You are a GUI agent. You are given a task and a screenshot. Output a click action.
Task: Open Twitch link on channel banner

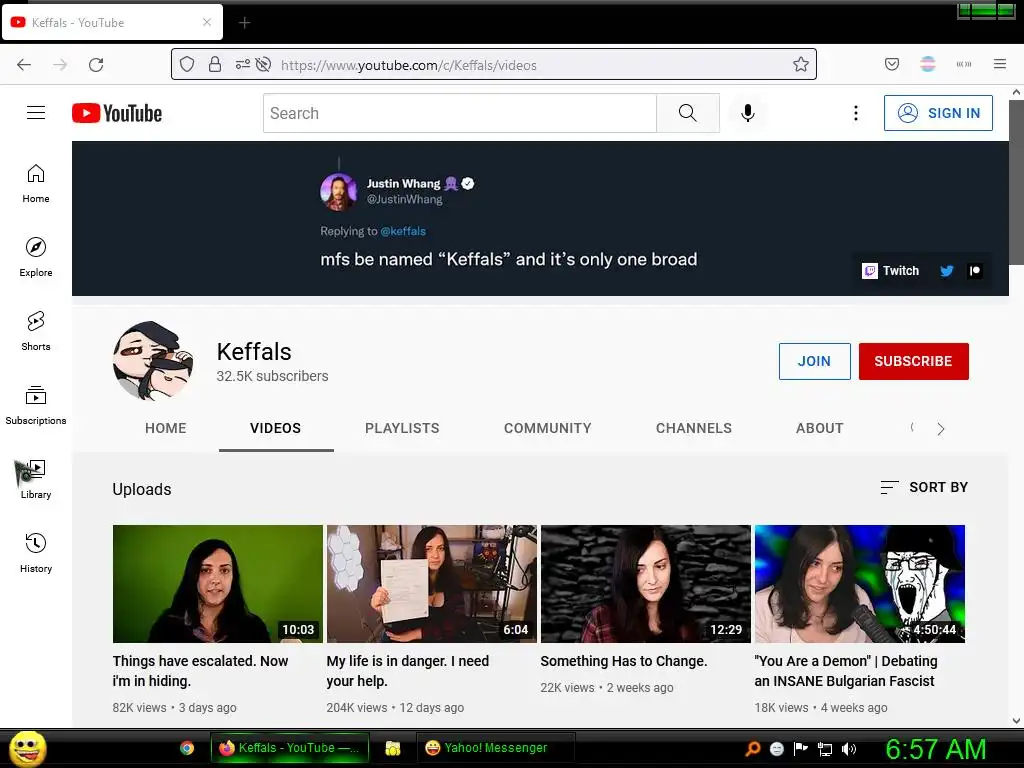[x=890, y=270]
